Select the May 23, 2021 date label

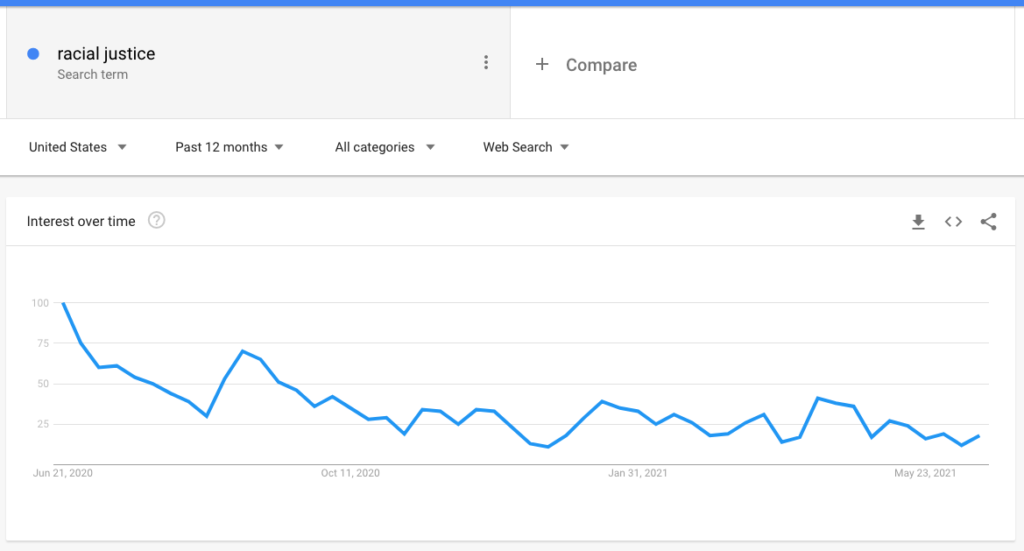925,473
